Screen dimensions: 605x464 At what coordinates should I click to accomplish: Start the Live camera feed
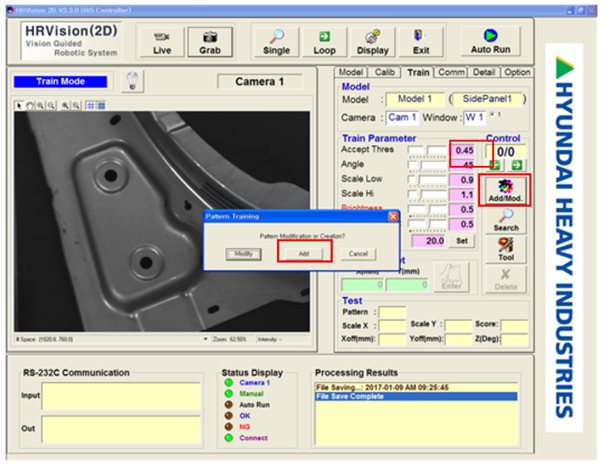(162, 42)
